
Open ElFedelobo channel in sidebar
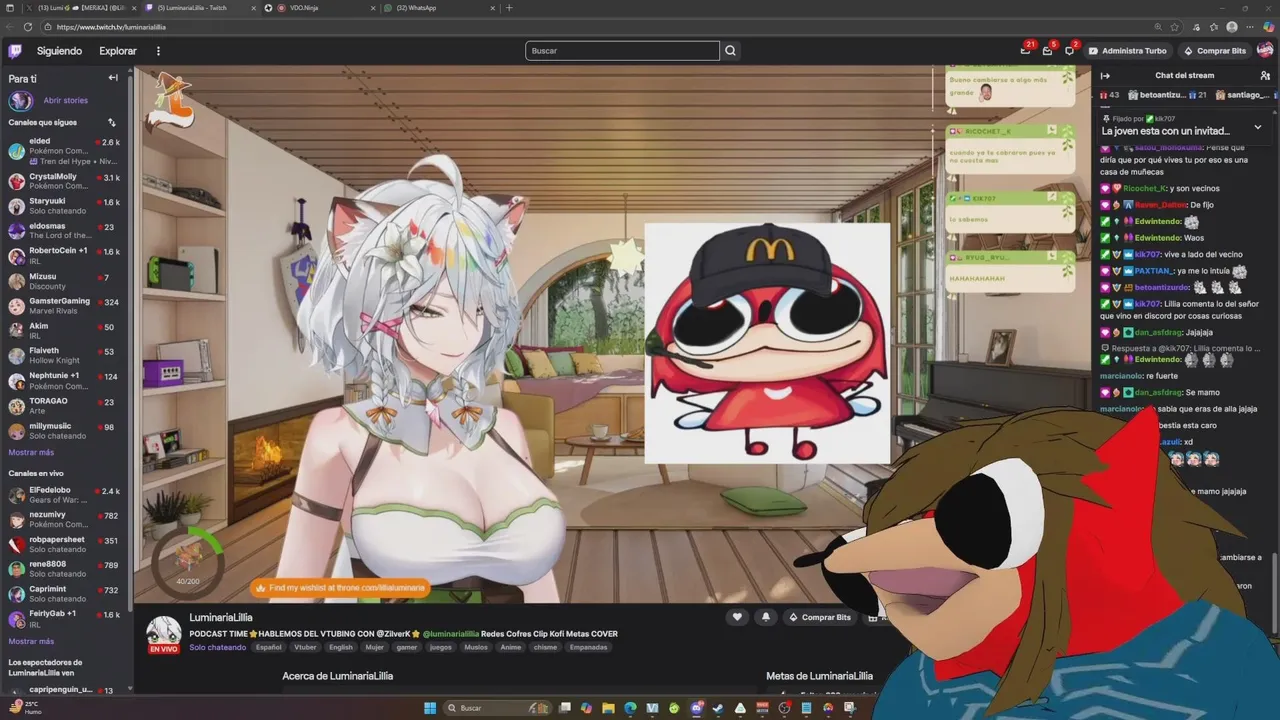point(66,495)
